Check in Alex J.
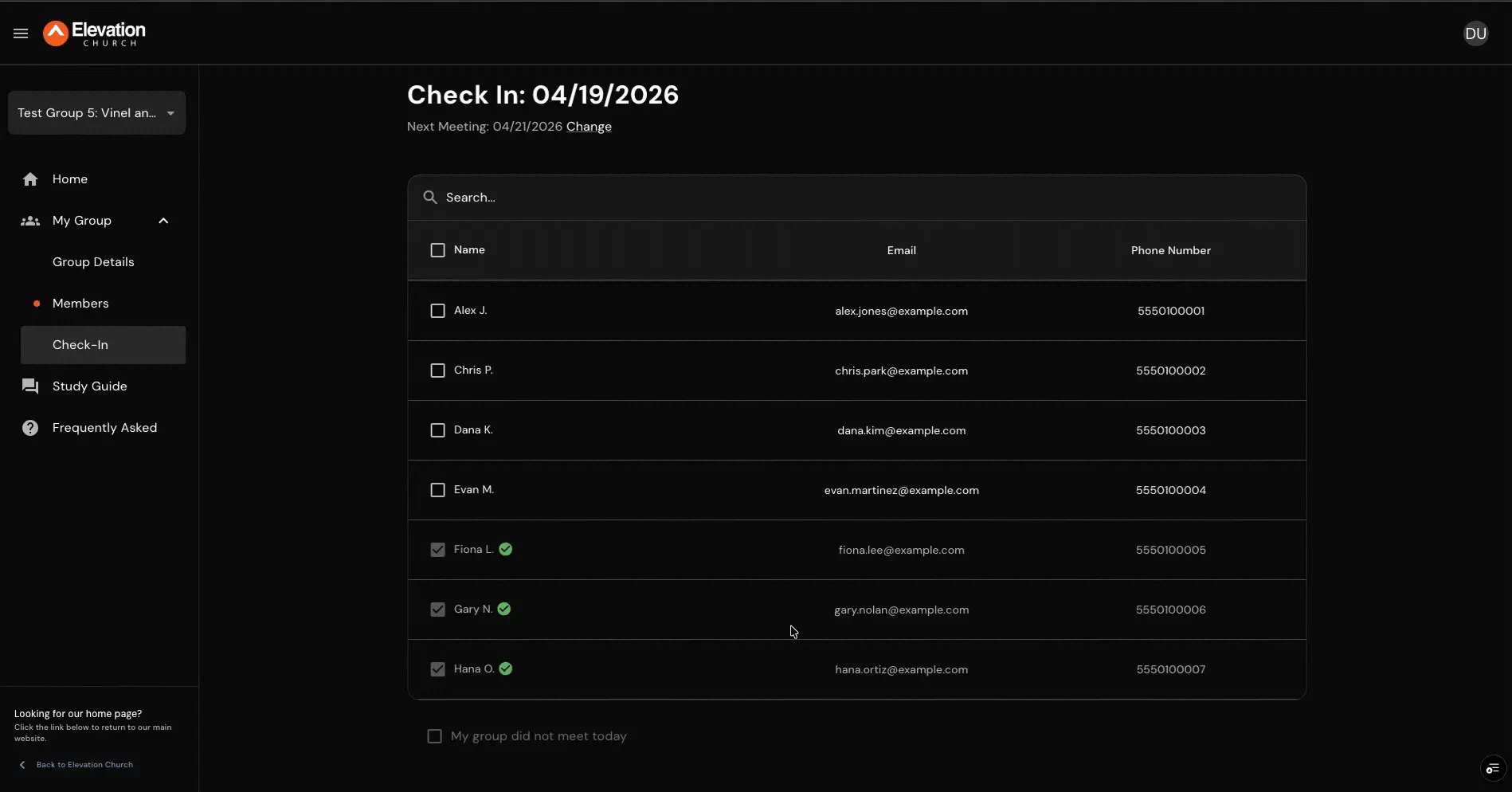 point(437,311)
